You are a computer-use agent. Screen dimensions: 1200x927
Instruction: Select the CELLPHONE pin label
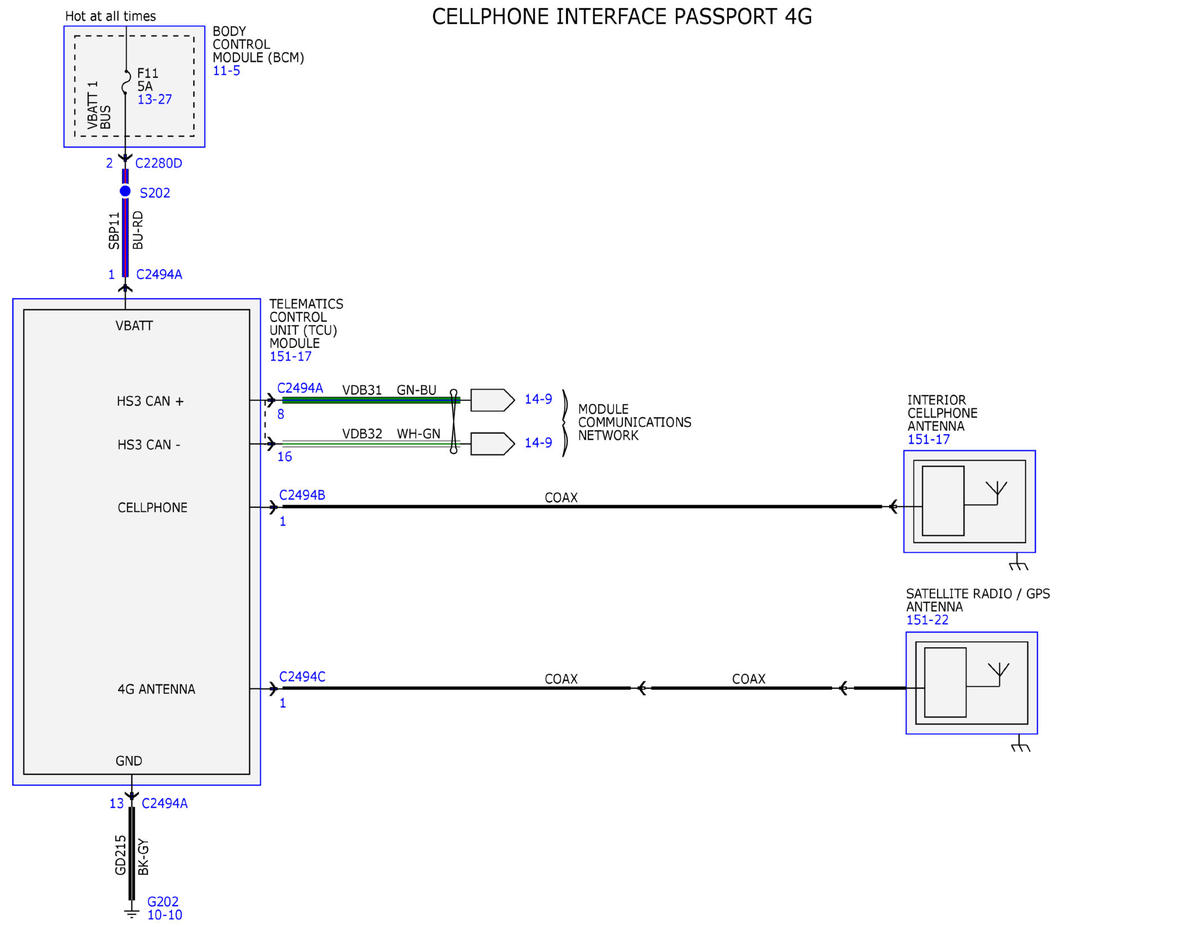point(152,508)
